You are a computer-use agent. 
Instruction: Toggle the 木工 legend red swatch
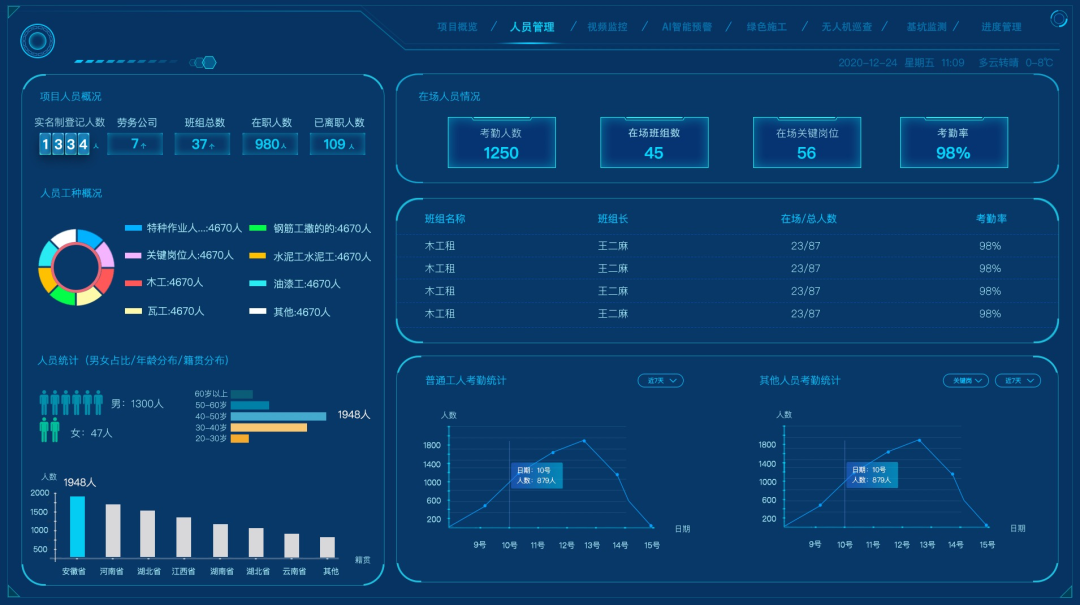(x=133, y=283)
